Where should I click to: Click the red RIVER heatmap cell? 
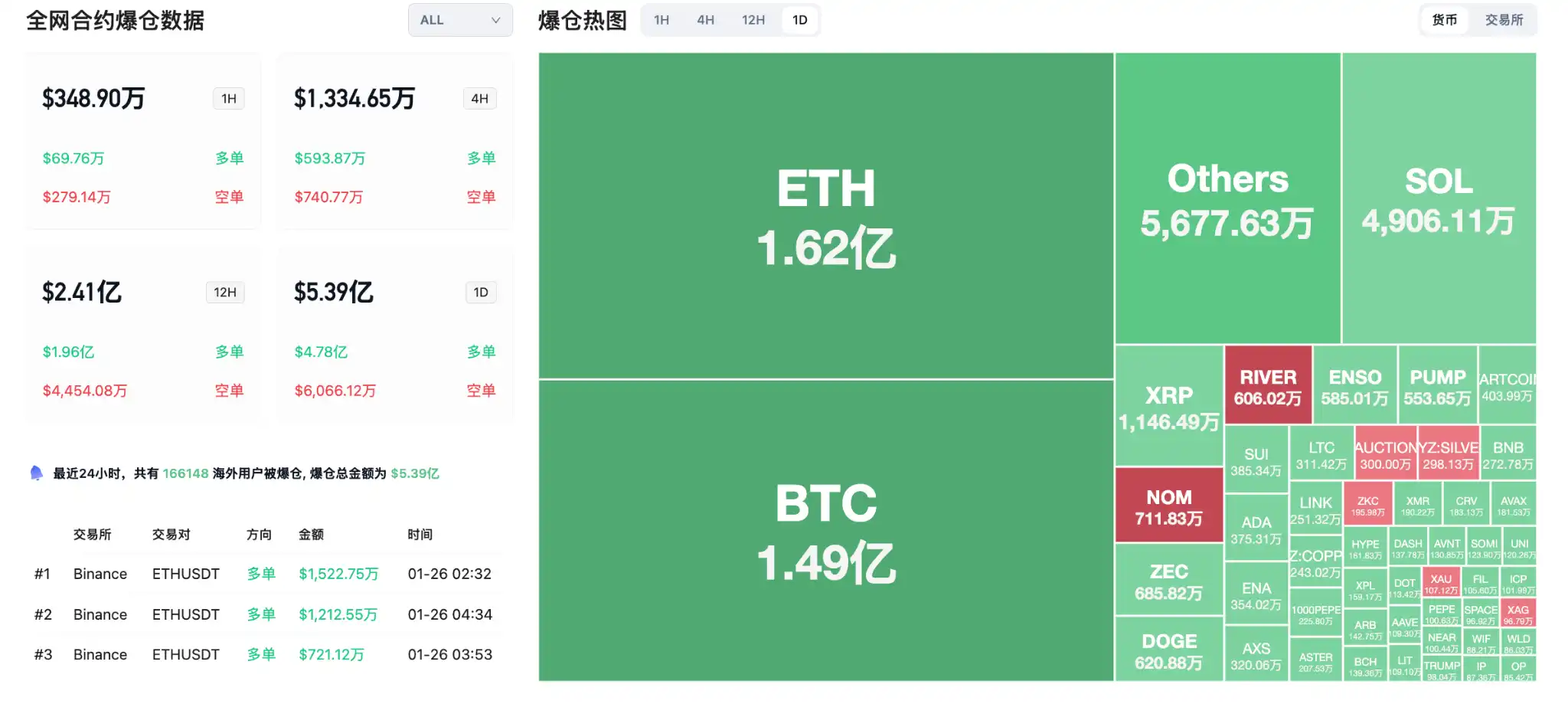click(x=1268, y=385)
